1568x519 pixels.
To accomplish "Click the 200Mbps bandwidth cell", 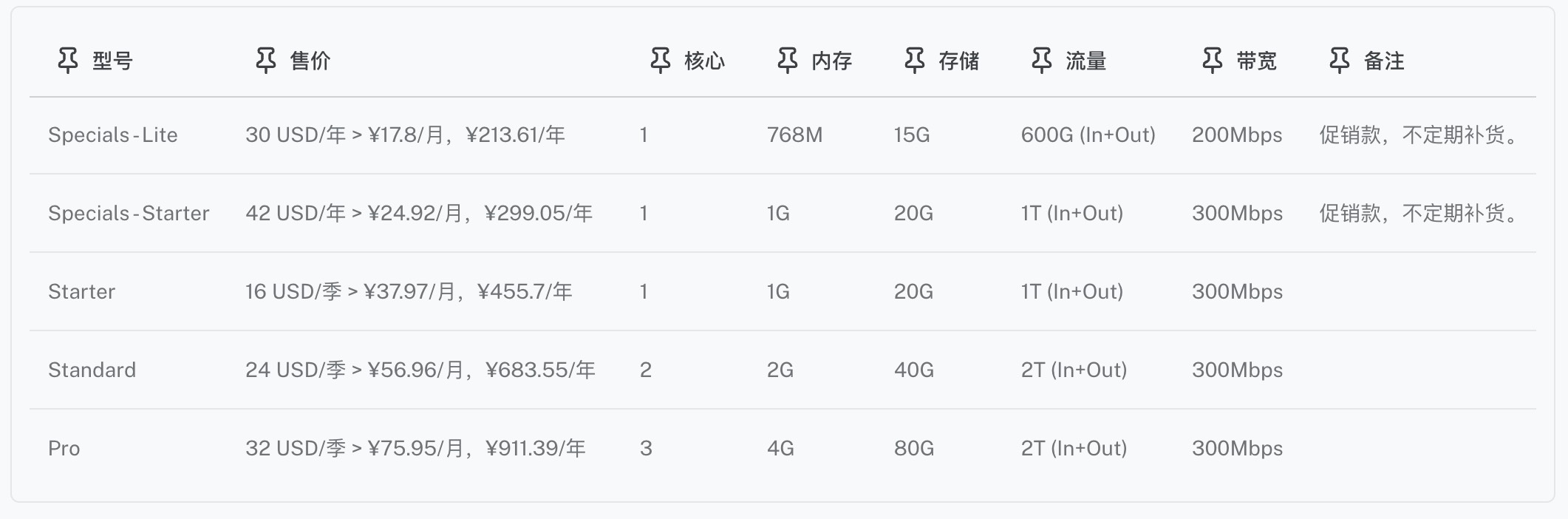I will point(1237,135).
